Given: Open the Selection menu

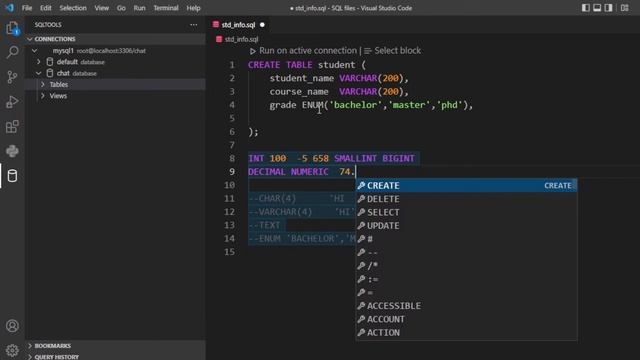Looking at the screenshot, I should 73,8.
